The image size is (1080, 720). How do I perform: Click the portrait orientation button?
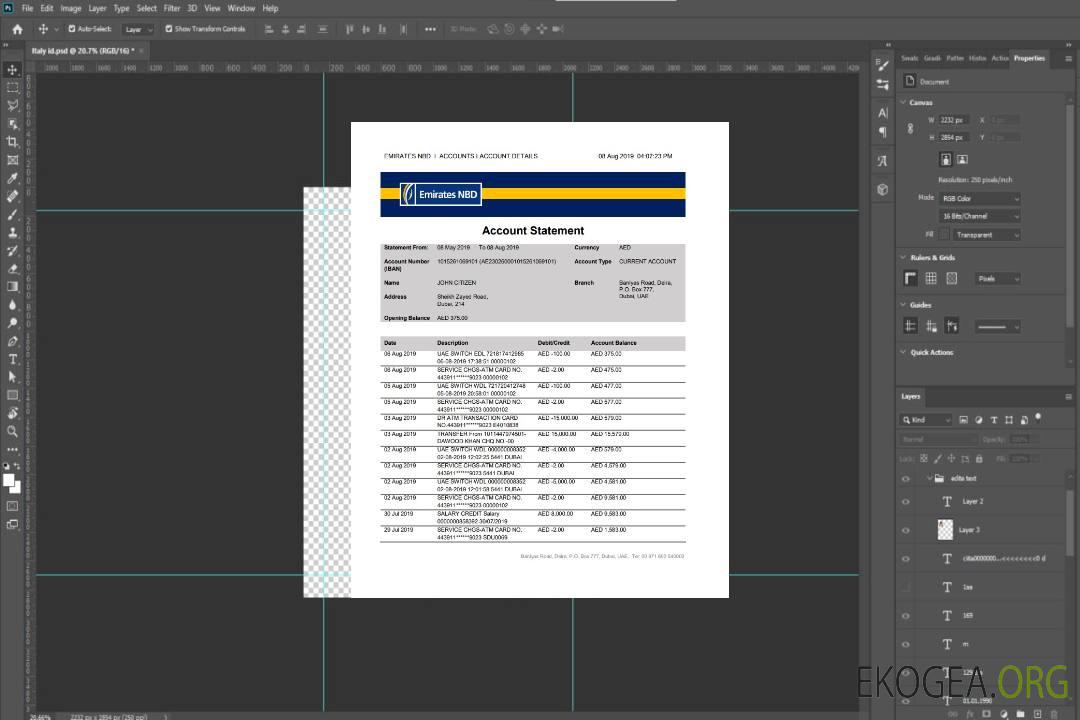pos(946,160)
